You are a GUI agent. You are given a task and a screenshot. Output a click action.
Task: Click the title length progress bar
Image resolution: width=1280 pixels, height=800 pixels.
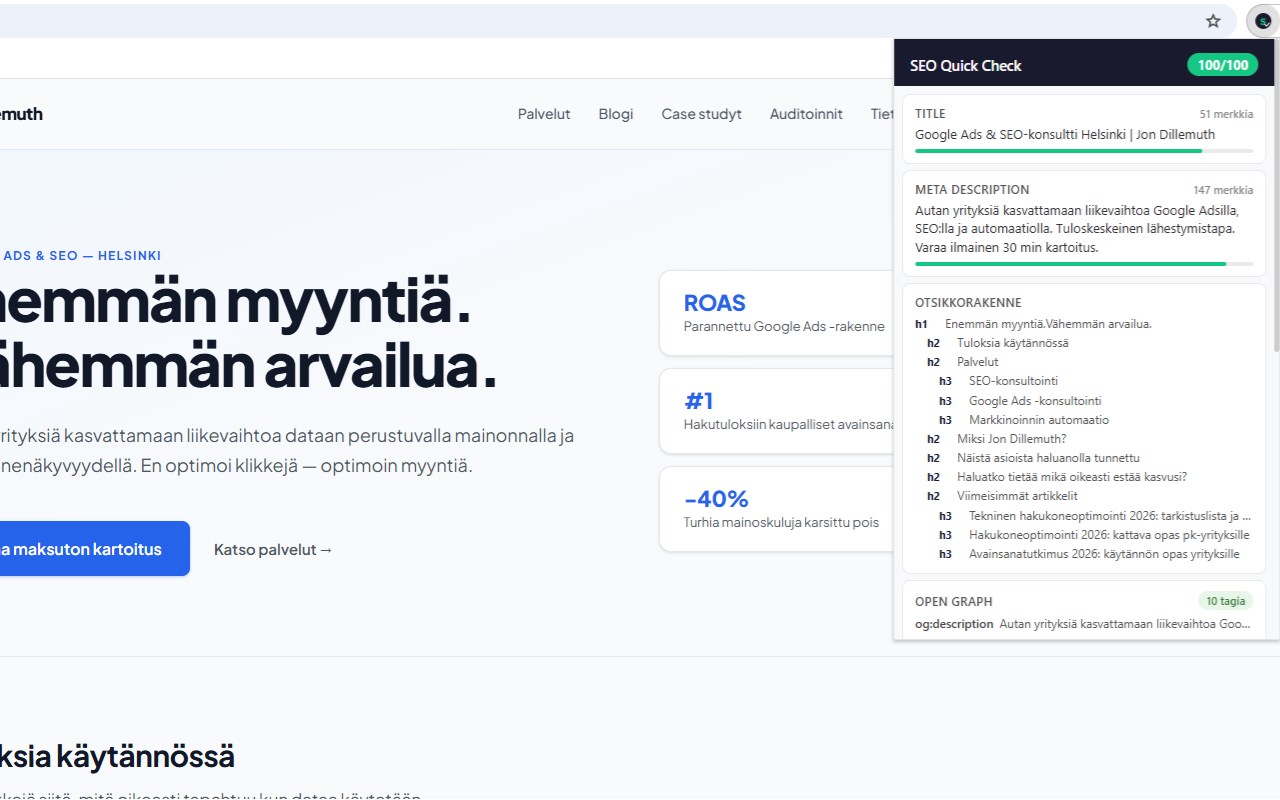tap(1084, 151)
